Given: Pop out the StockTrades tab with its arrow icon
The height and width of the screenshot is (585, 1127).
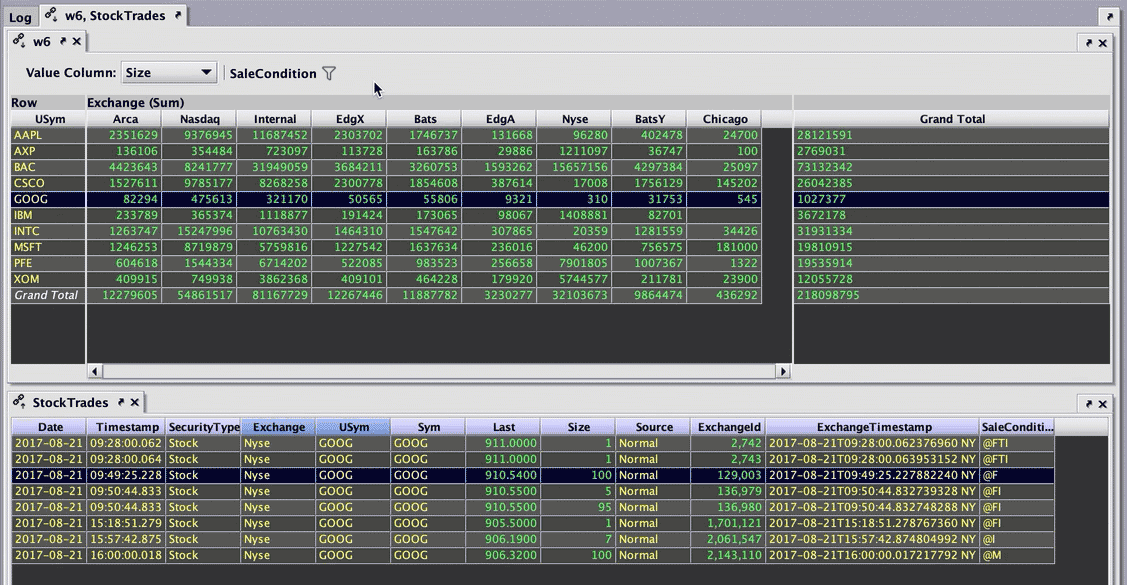Looking at the screenshot, I should click(121, 402).
